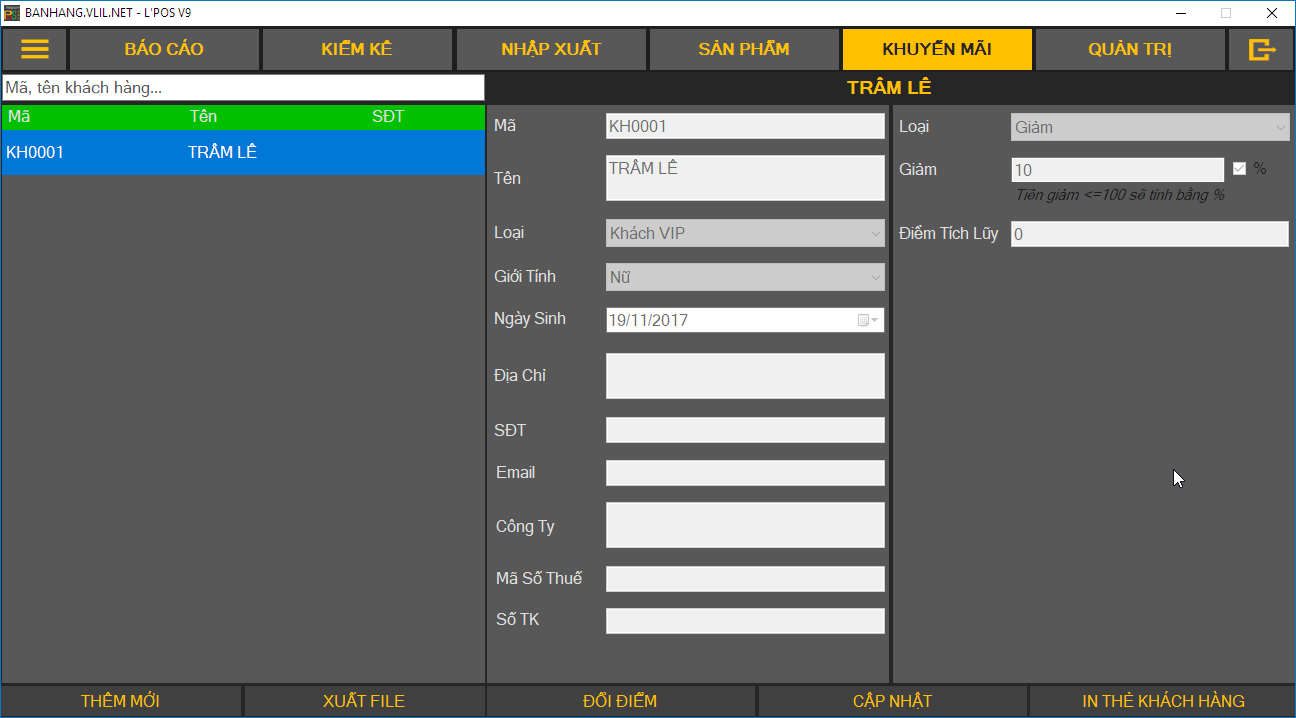Go to the NHẬP XUẤT tab
This screenshot has height=718, width=1296.
tap(551, 50)
